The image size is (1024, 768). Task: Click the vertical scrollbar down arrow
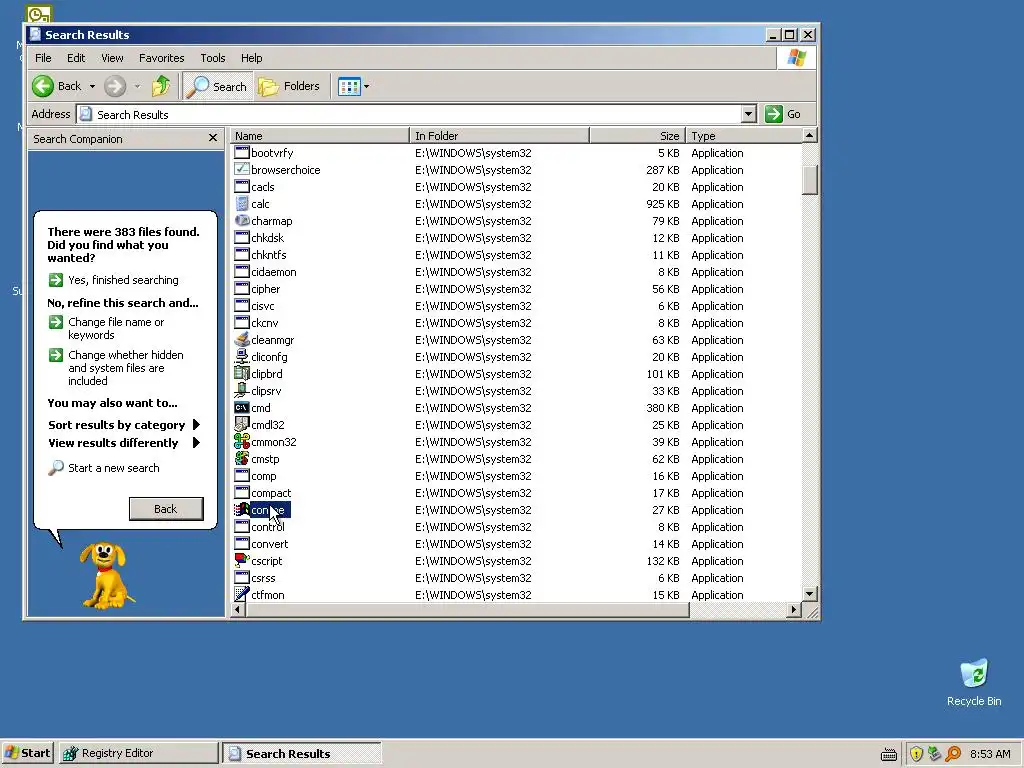tap(810, 594)
